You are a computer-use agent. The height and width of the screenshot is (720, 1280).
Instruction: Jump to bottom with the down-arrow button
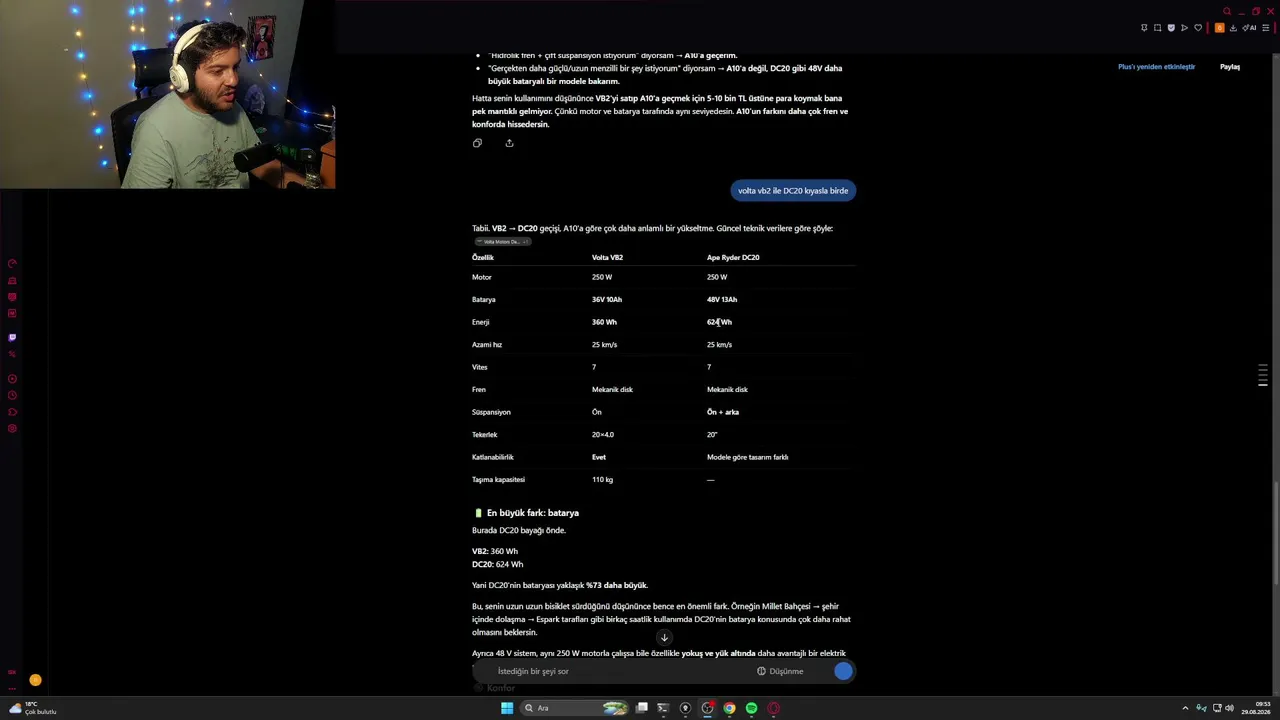click(664, 638)
